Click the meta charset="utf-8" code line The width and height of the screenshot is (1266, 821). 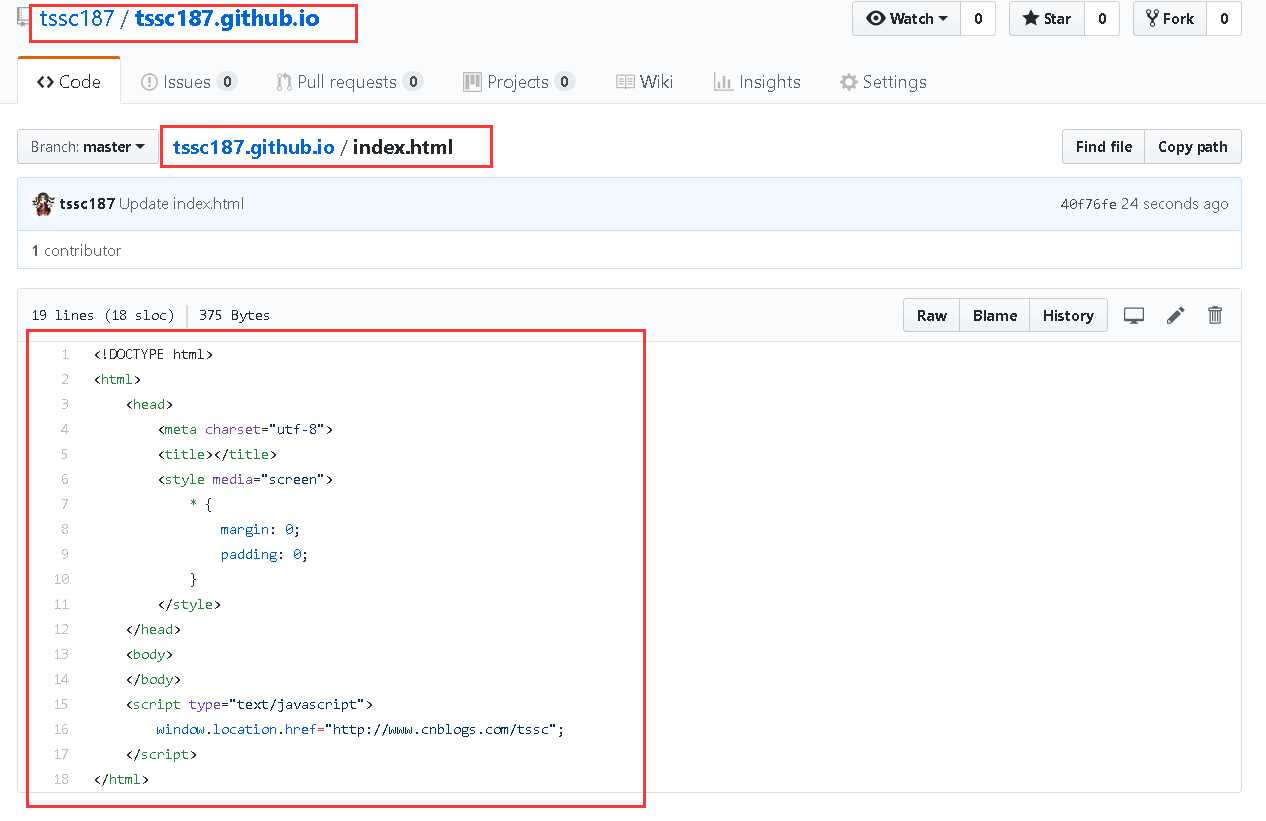coord(245,429)
